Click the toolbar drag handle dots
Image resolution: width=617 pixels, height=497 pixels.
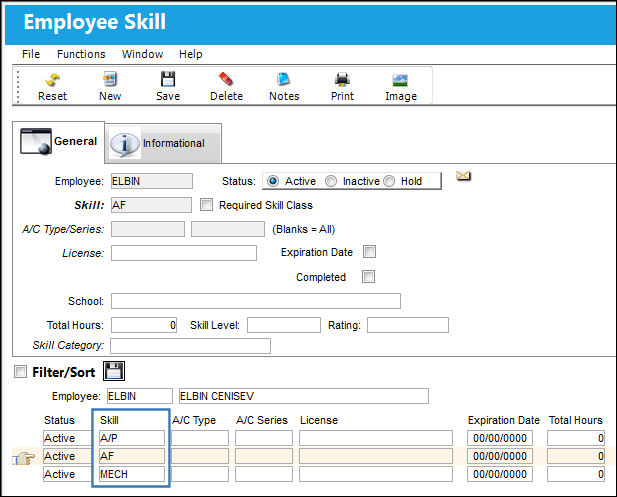18,86
